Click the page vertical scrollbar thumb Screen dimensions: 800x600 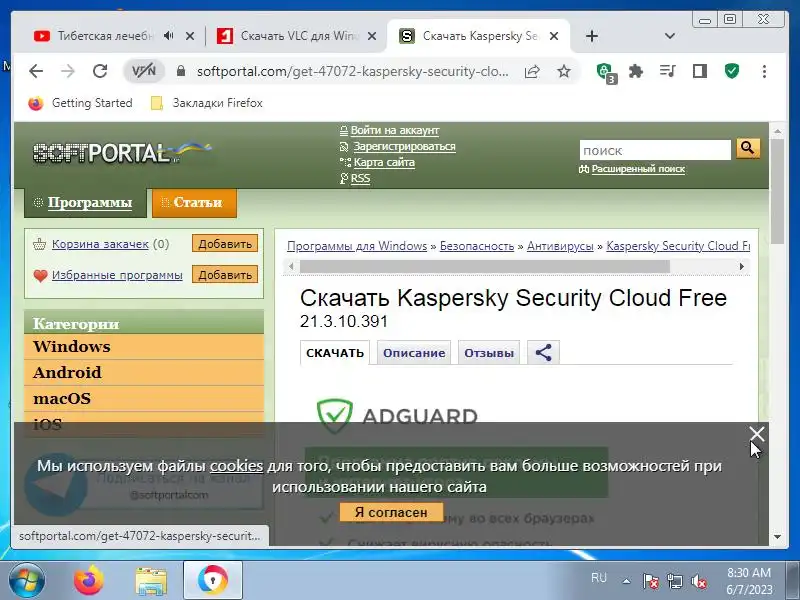pyautogui.click(x=778, y=192)
